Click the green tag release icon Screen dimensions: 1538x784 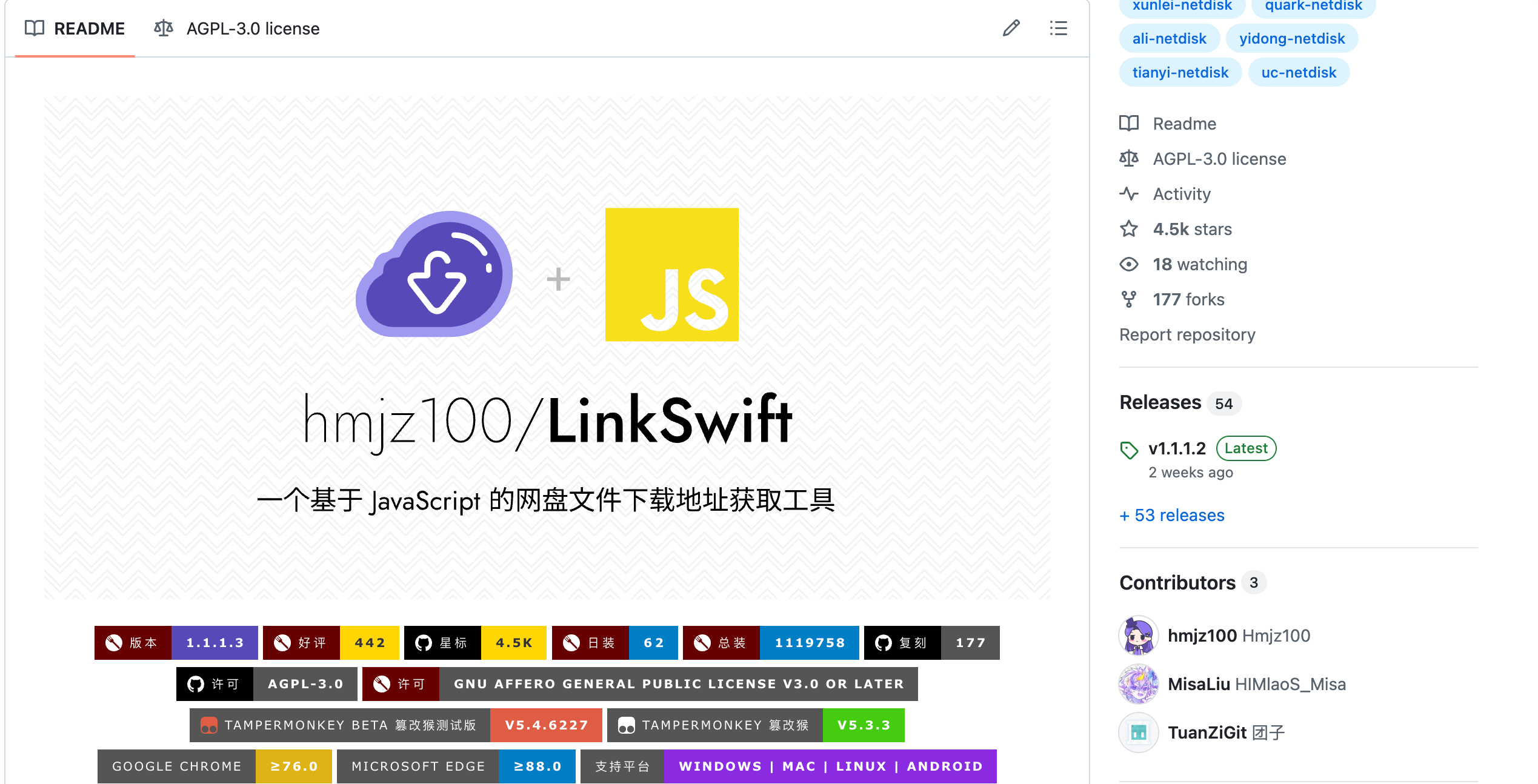tap(1129, 450)
